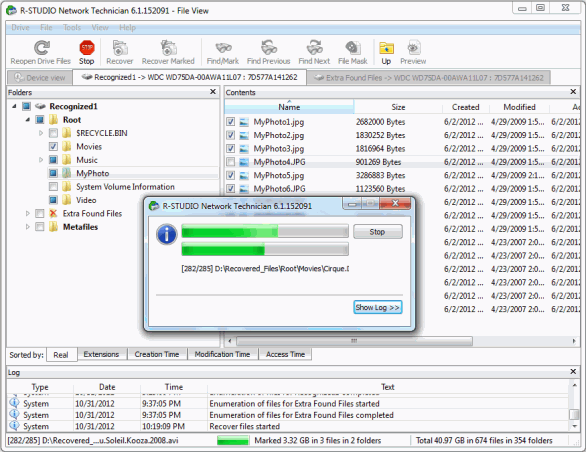Close the Folders panel
Image resolution: width=586 pixels, height=452 pixels.
[213, 92]
